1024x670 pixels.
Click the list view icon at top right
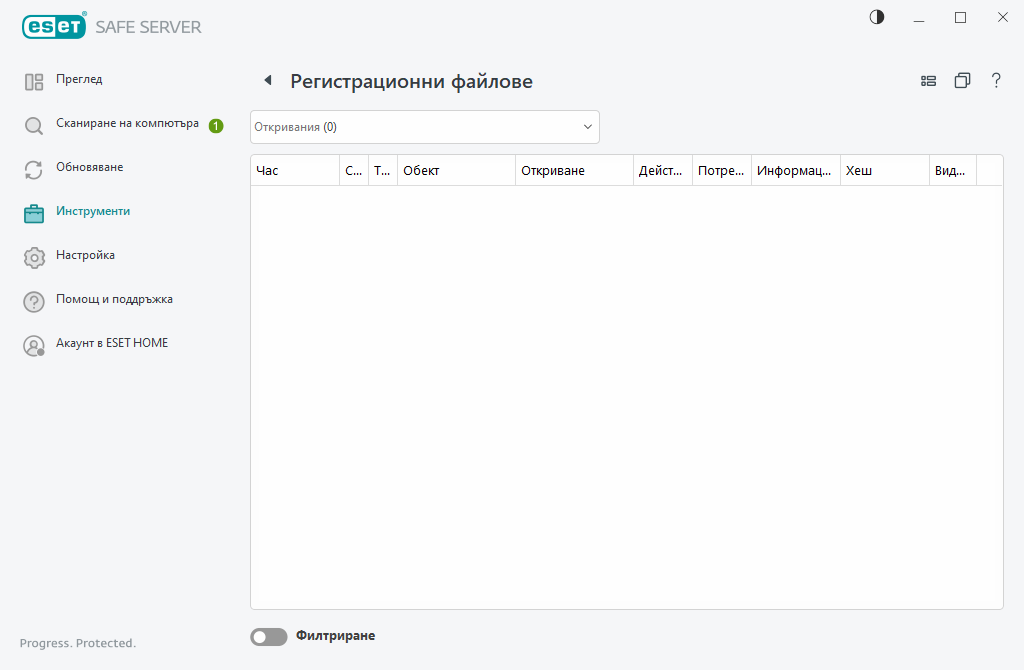[x=928, y=81]
